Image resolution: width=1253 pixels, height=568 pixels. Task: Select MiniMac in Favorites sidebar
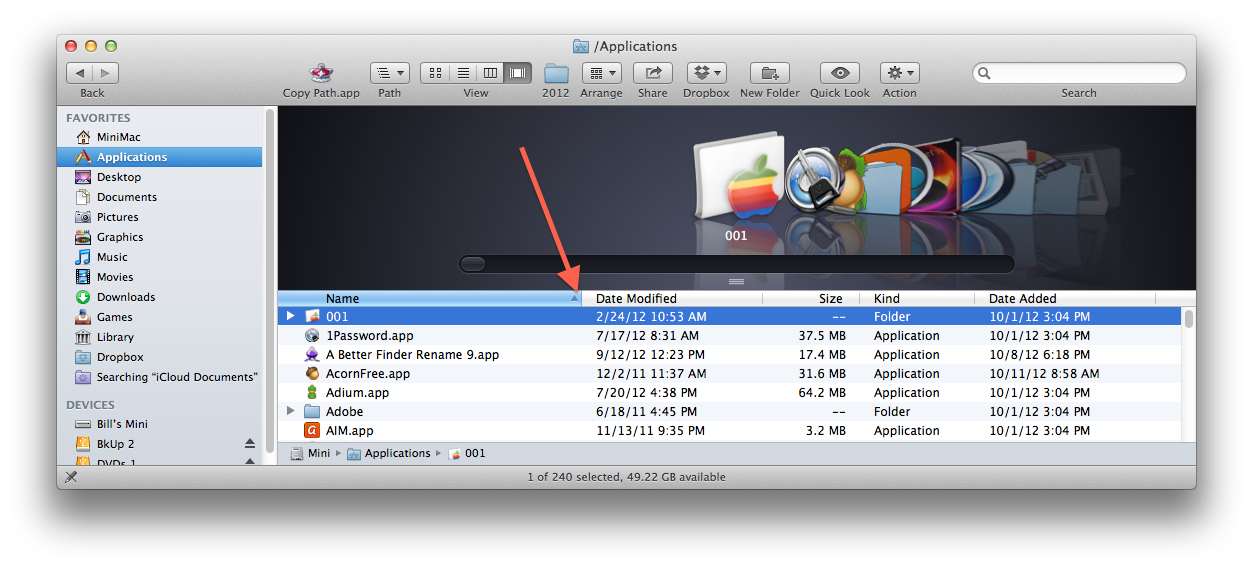tap(159, 137)
